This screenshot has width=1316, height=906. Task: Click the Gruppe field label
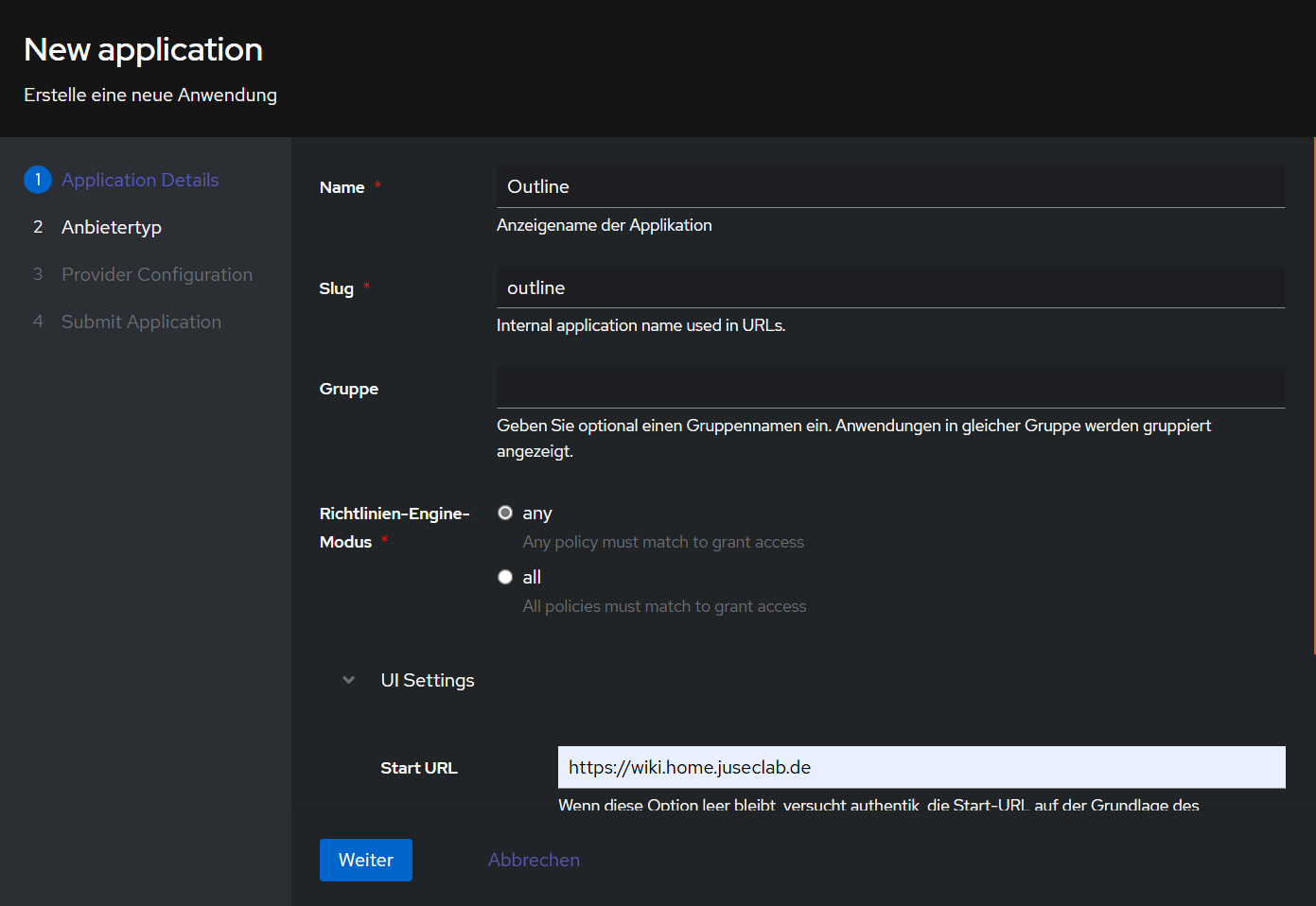349,389
